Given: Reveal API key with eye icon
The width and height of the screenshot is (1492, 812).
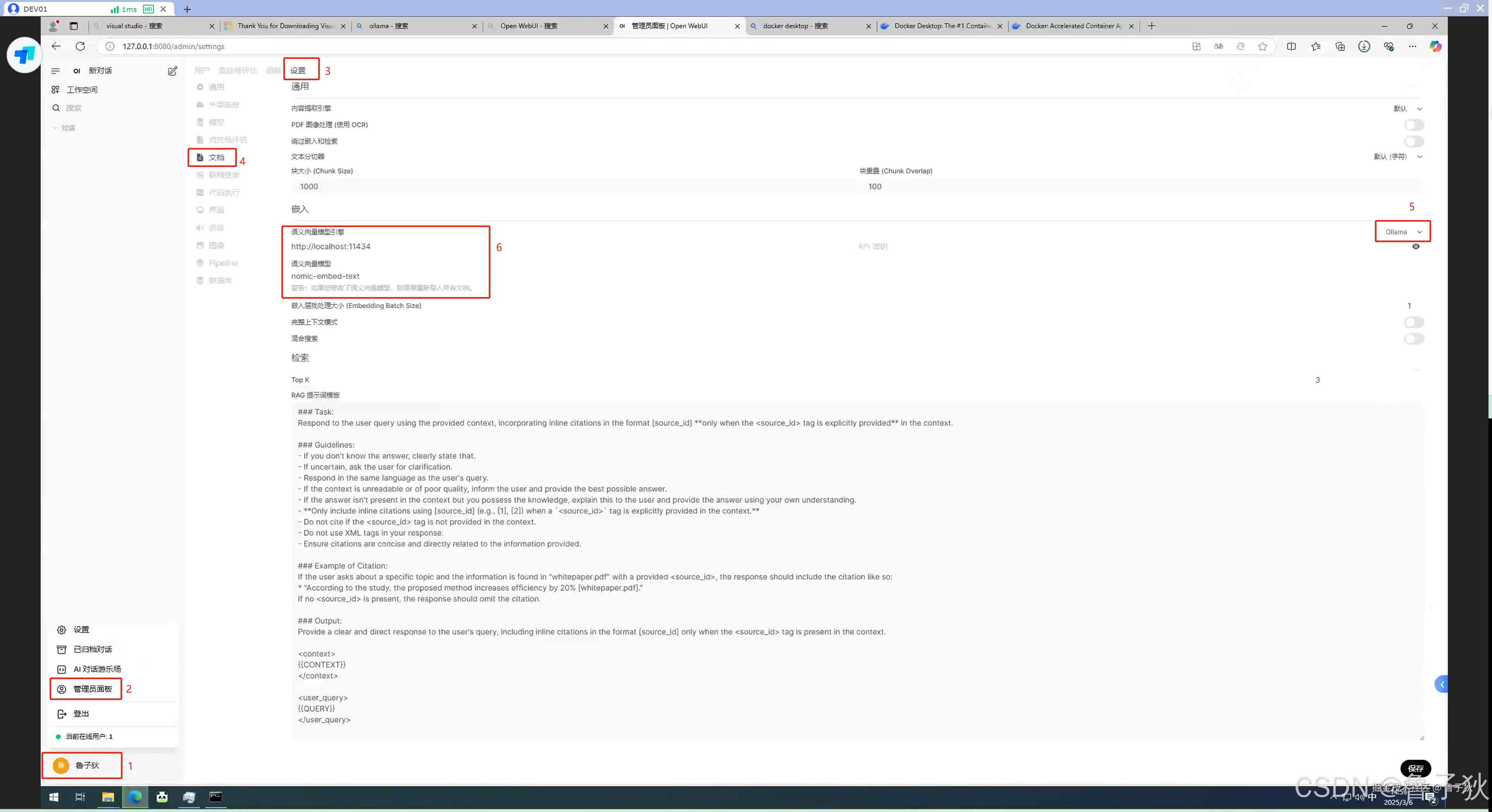Looking at the screenshot, I should pos(1416,246).
